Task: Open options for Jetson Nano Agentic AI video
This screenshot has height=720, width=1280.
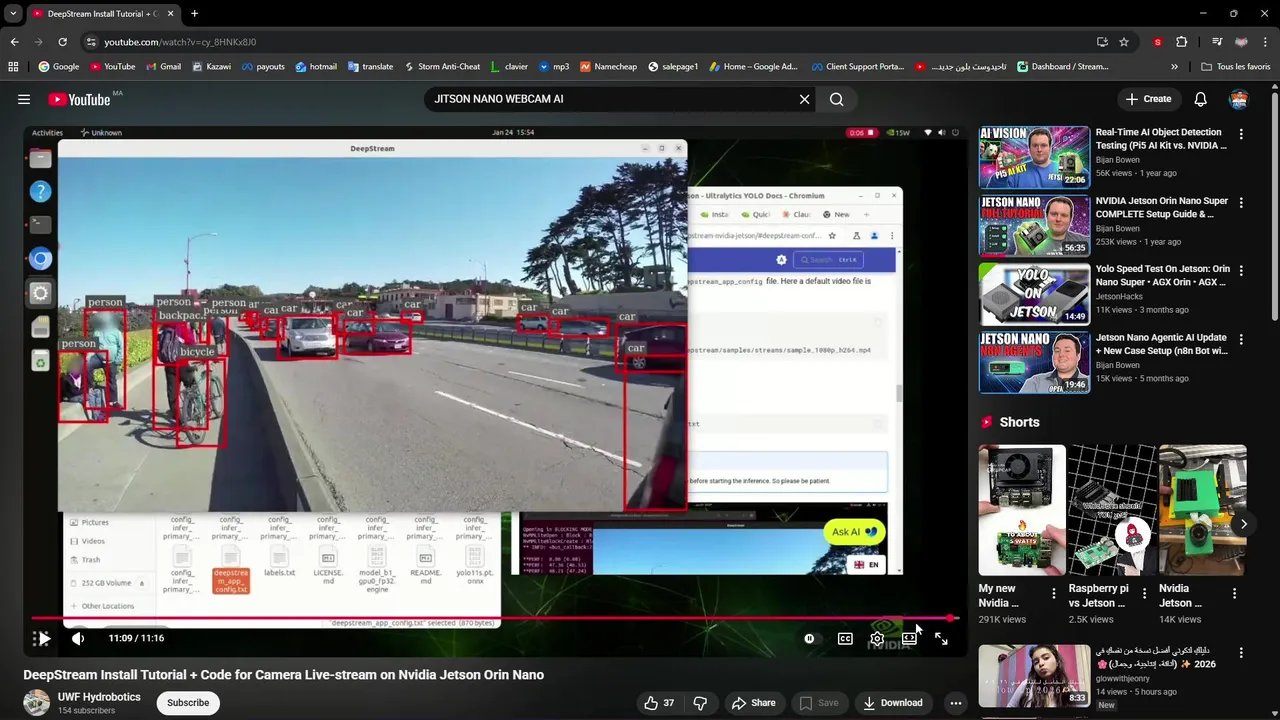Action: point(1241,340)
